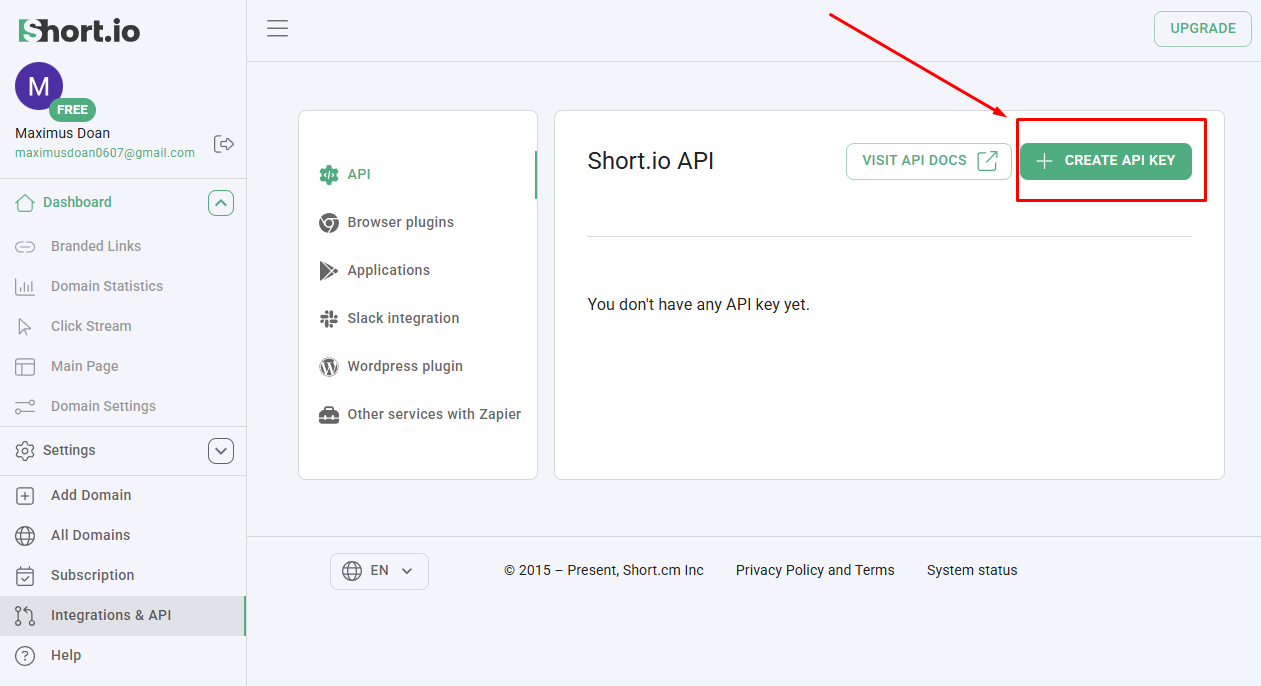The height and width of the screenshot is (686, 1261).
Task: Collapse the Dashboard section chevron
Action: coord(221,203)
